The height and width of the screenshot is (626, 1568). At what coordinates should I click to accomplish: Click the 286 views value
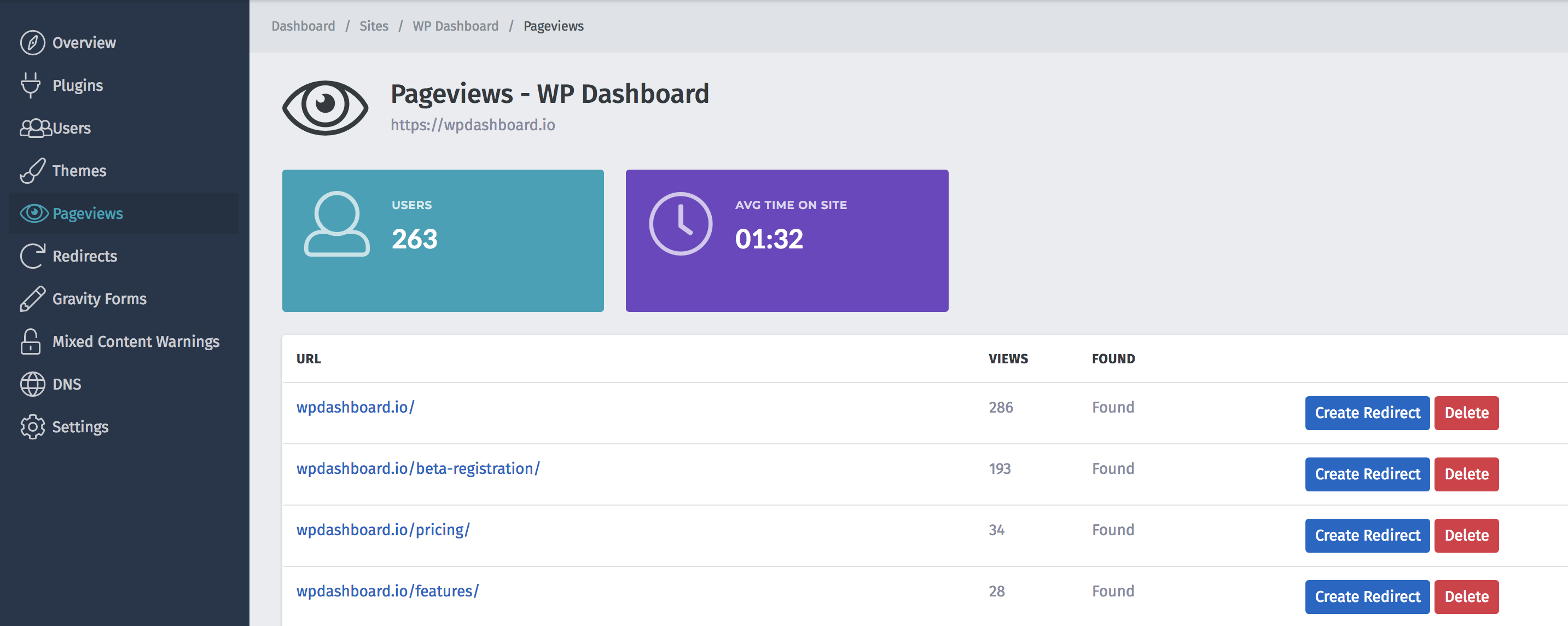tap(1001, 407)
